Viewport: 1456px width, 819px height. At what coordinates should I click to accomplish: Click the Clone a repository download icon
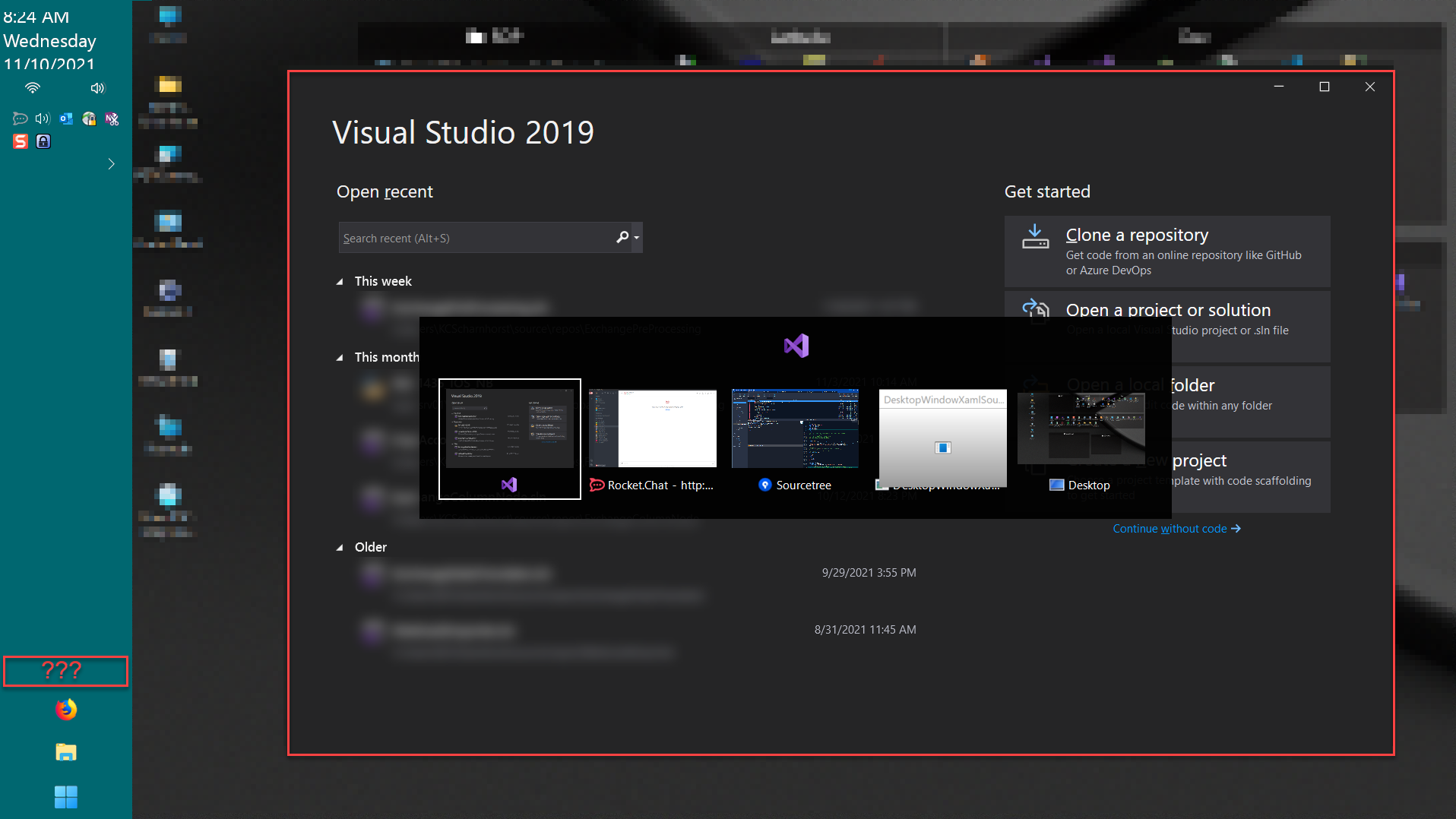click(1034, 236)
